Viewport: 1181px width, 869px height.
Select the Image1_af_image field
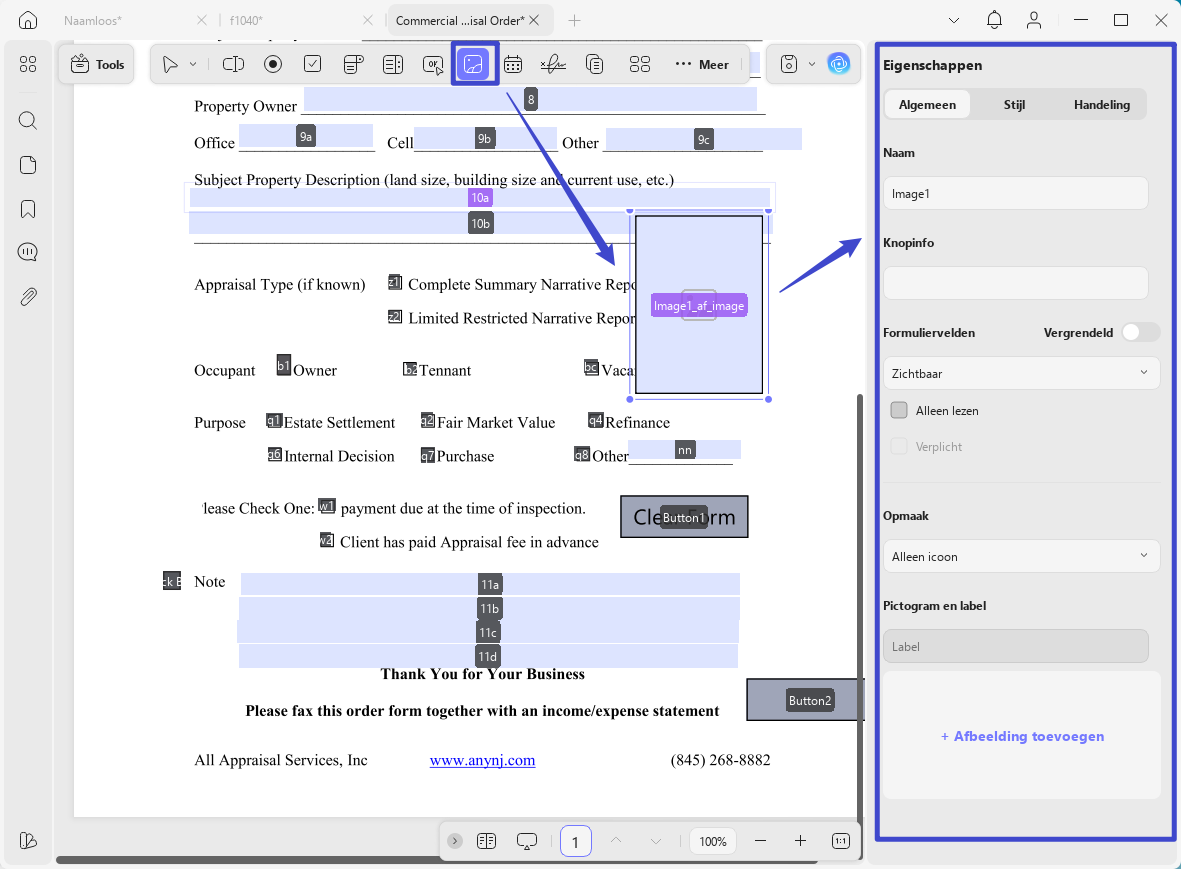click(699, 305)
